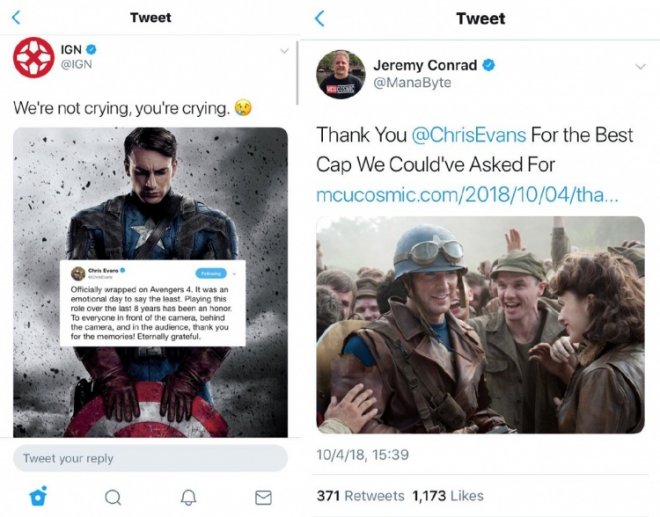Tap the Home tab icon

pos(38,496)
